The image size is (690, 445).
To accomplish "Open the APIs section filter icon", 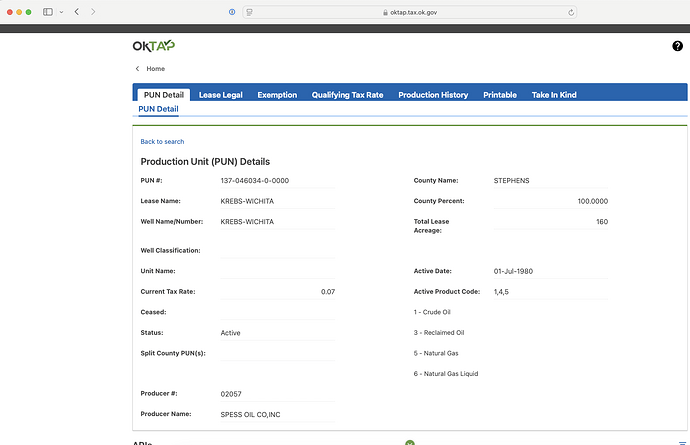I will 682,442.
